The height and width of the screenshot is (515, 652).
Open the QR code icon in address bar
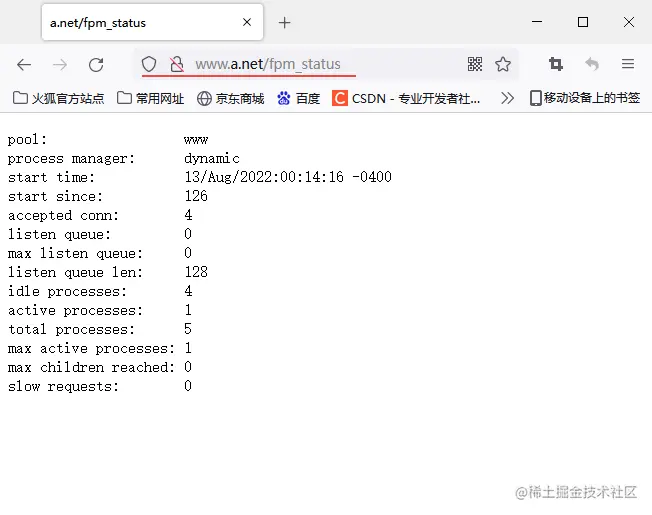(475, 64)
